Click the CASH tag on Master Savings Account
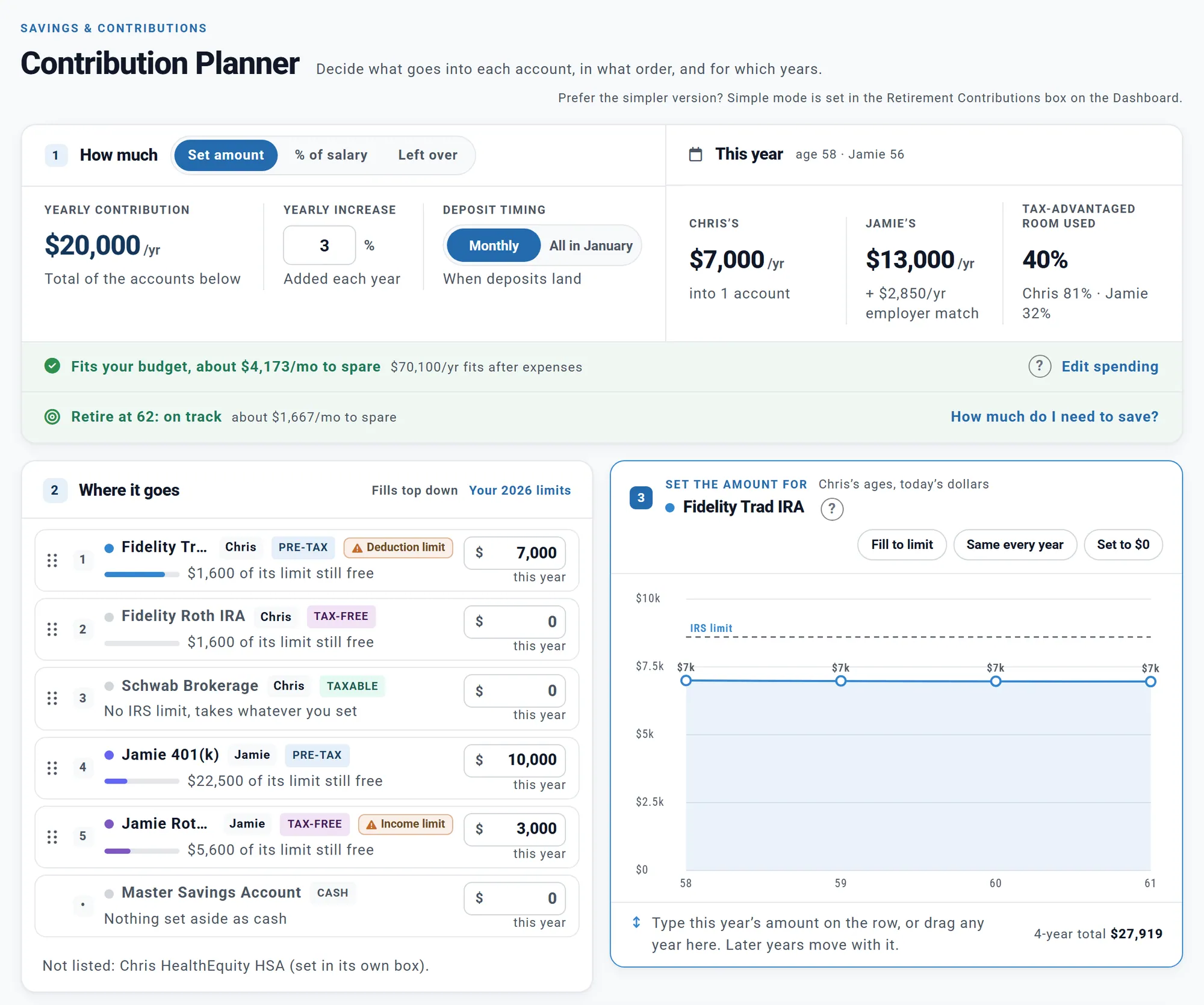 click(x=332, y=893)
